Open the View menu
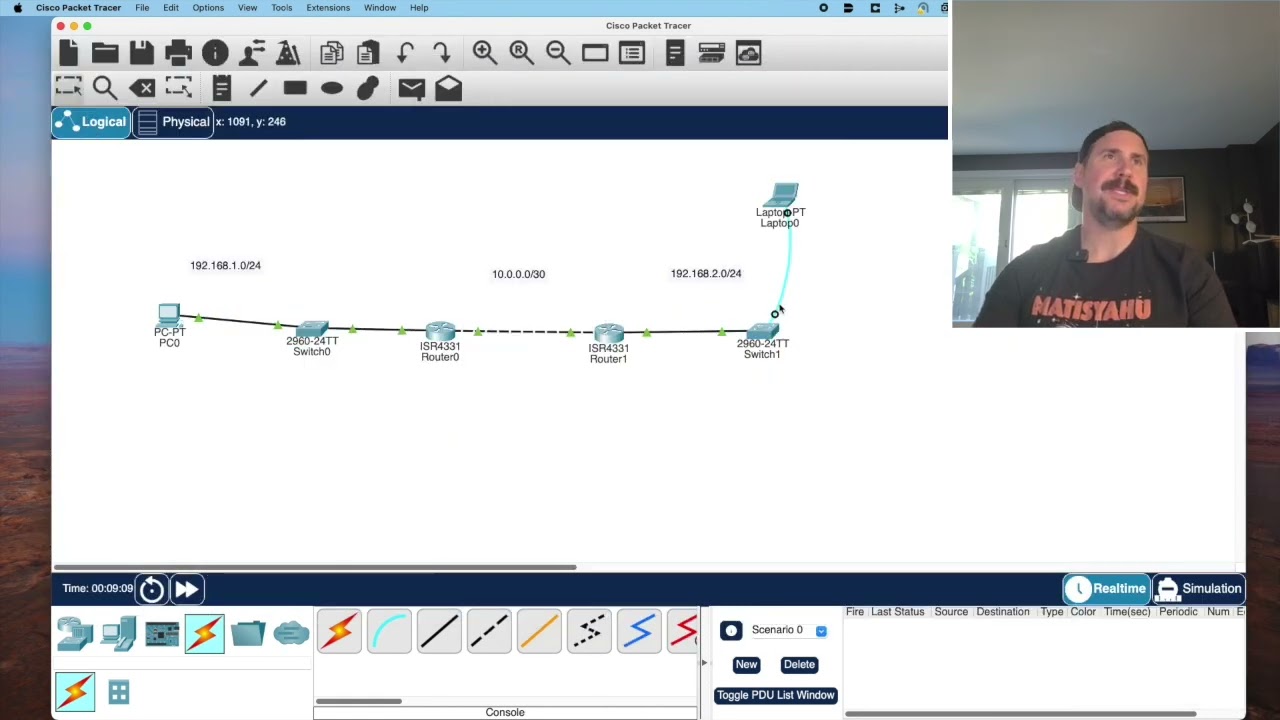The width and height of the screenshot is (1280, 720). click(x=247, y=8)
